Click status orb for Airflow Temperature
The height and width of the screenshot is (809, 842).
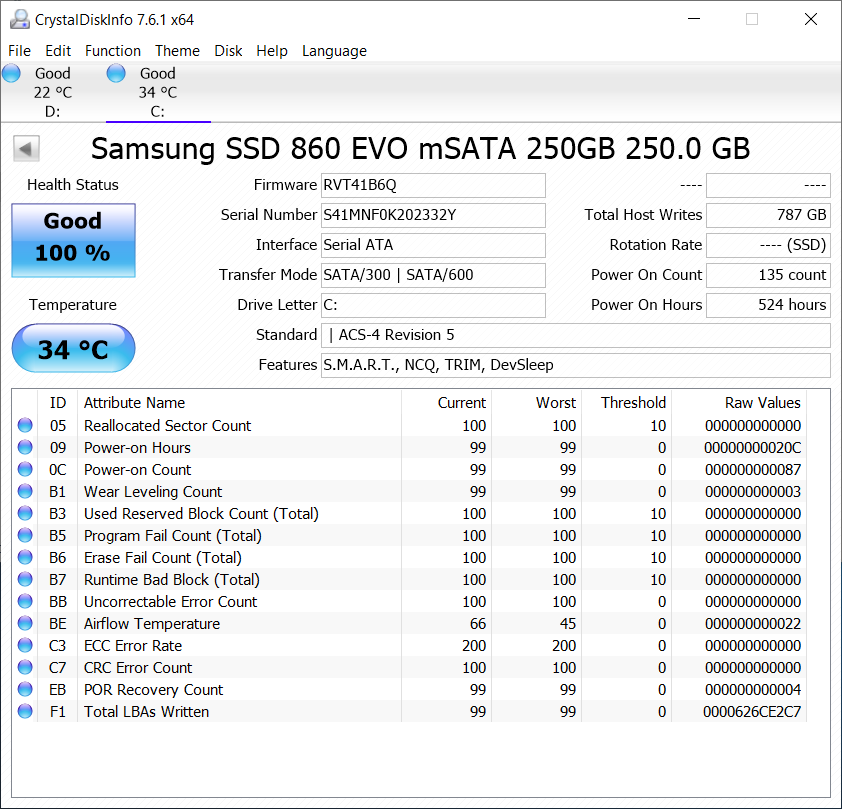click(x=25, y=623)
